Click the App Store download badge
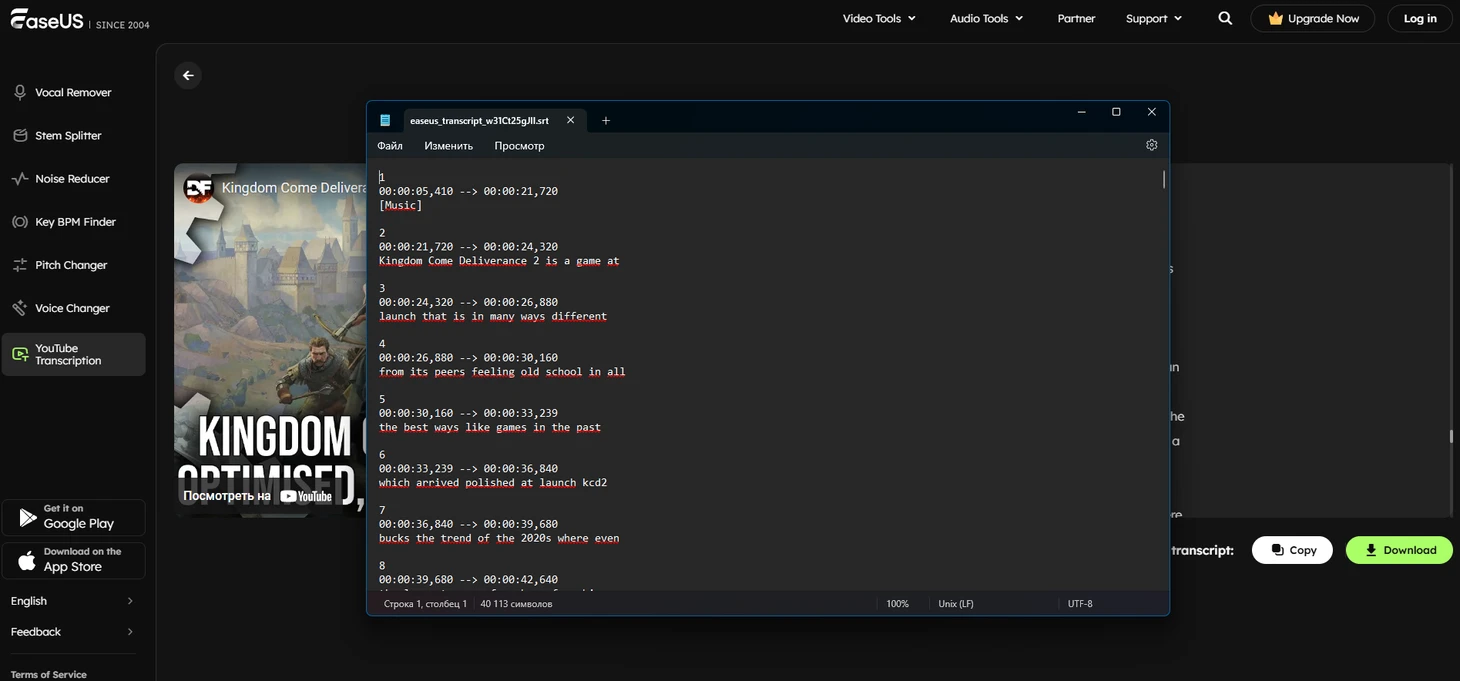 tap(73, 560)
